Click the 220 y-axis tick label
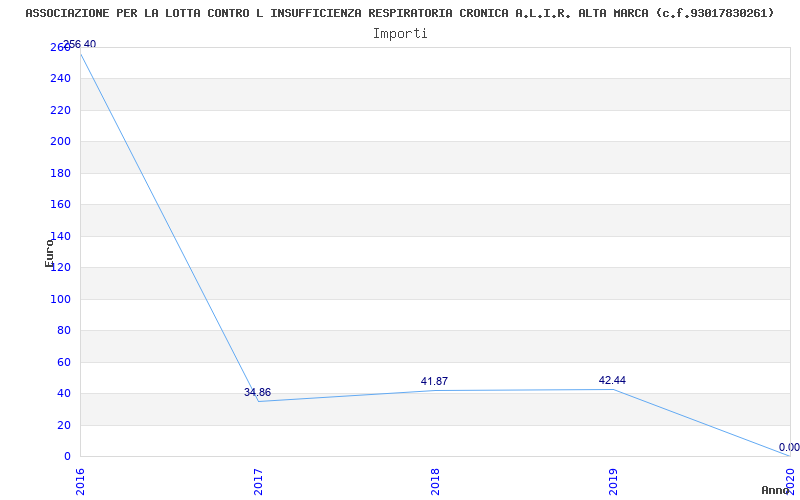 pyautogui.click(x=60, y=110)
